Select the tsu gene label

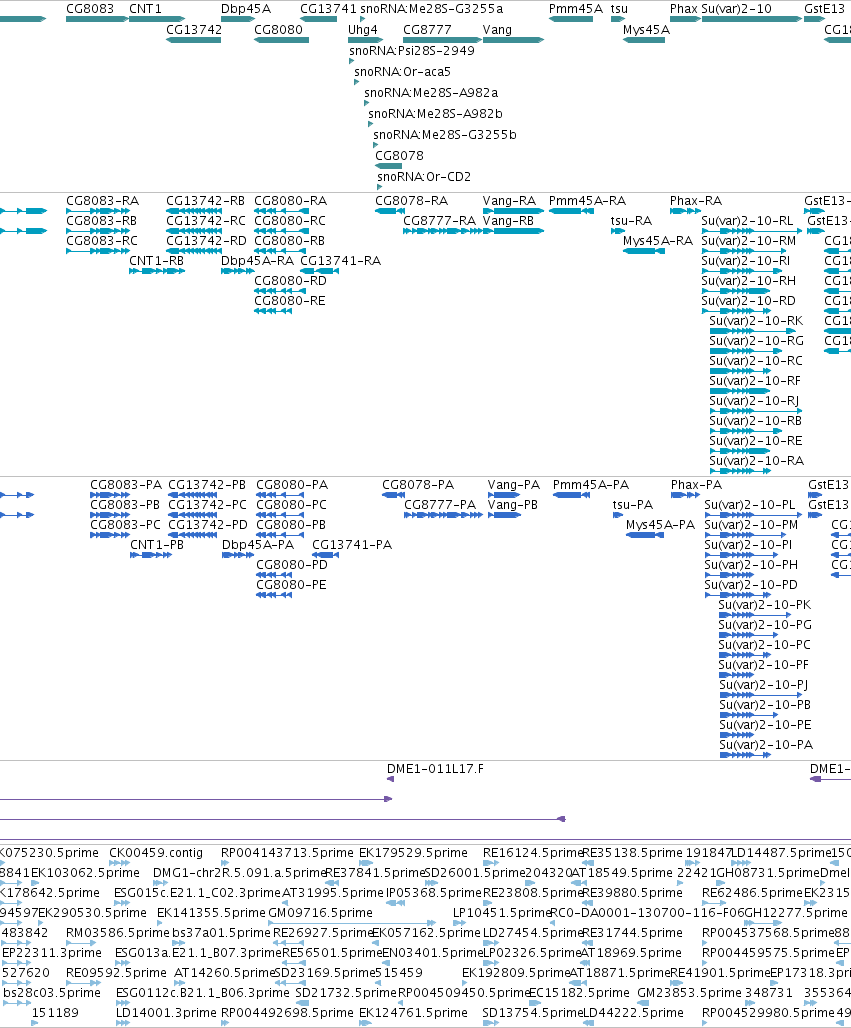[619, 9]
